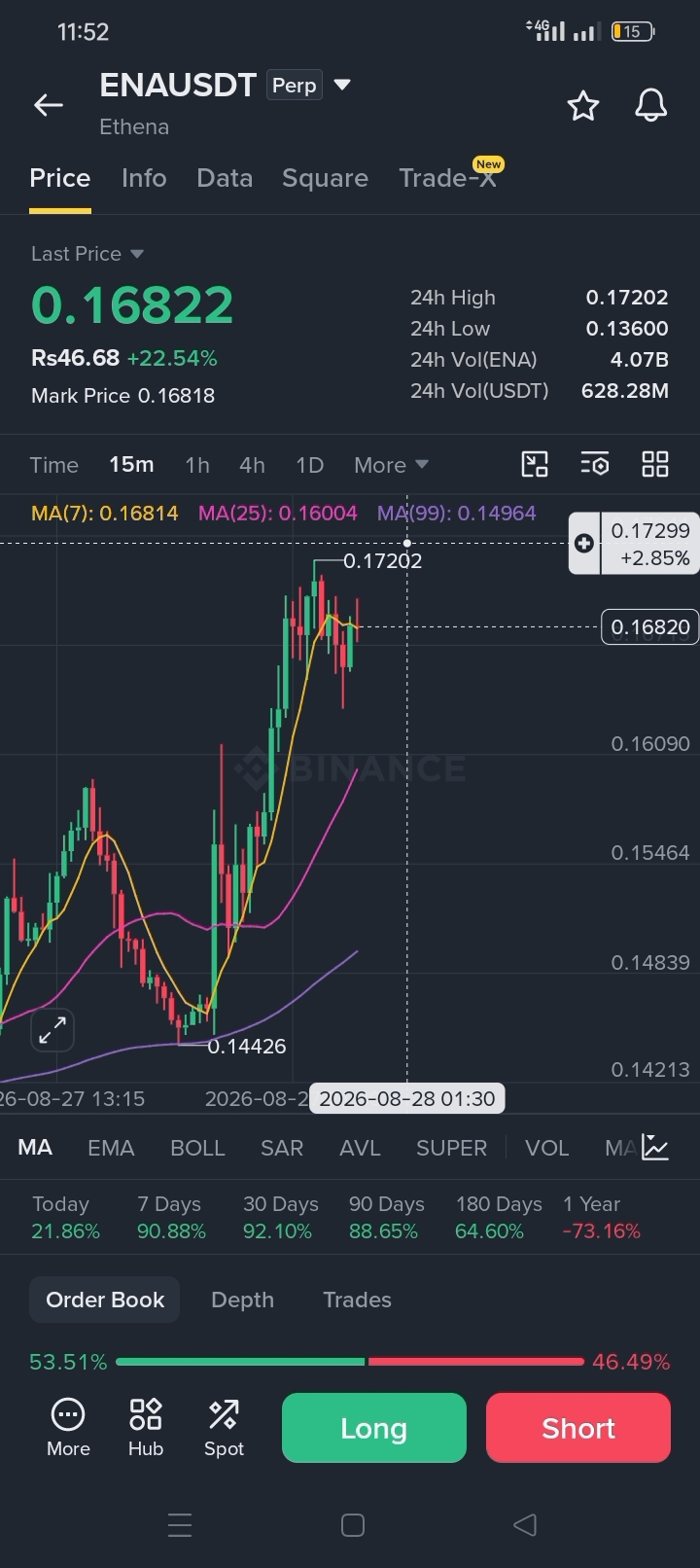Open the Depth tab
Screen dimensions: 700x1568
coord(242,1300)
